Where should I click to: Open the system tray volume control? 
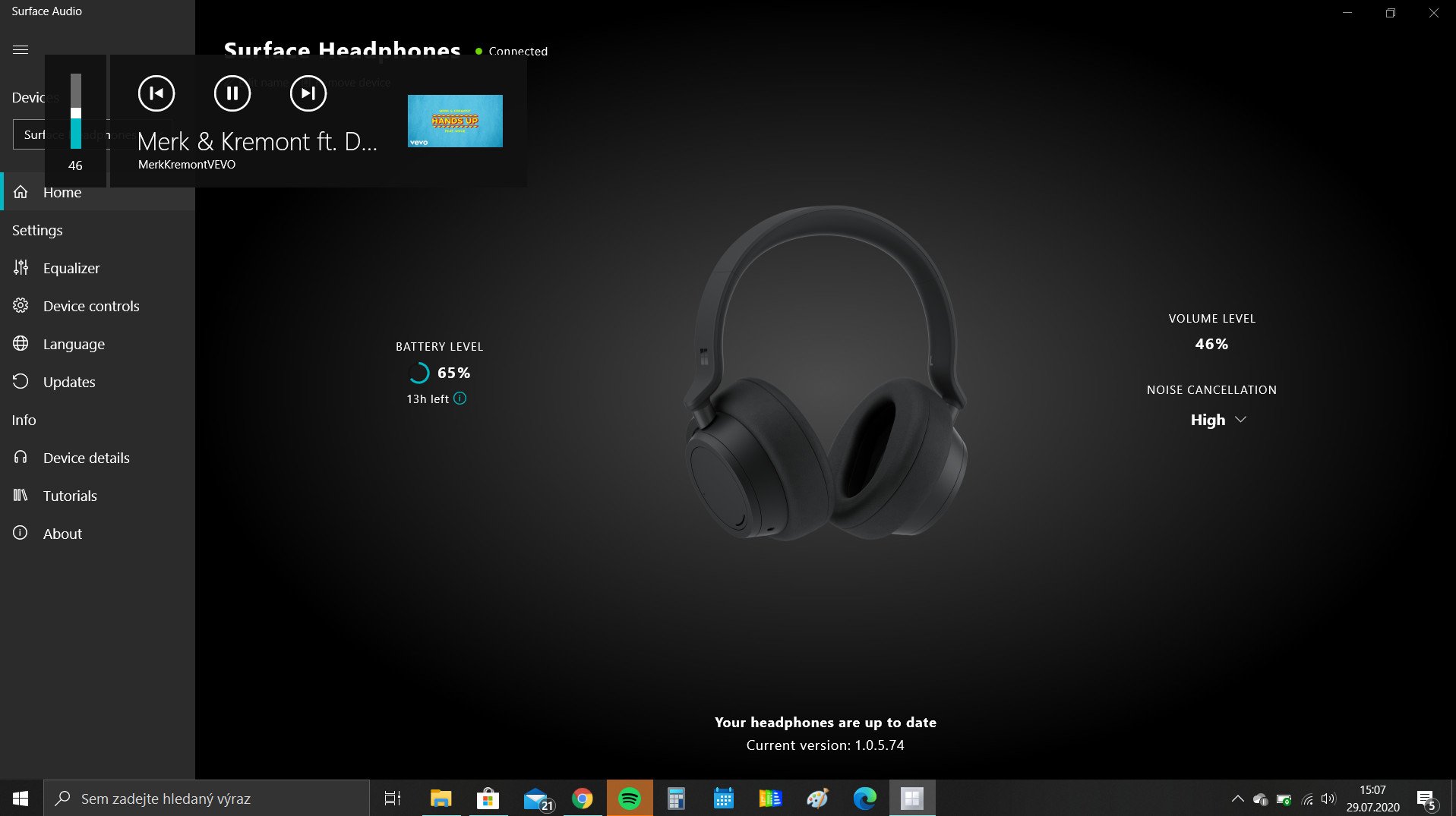pyautogui.click(x=1328, y=799)
